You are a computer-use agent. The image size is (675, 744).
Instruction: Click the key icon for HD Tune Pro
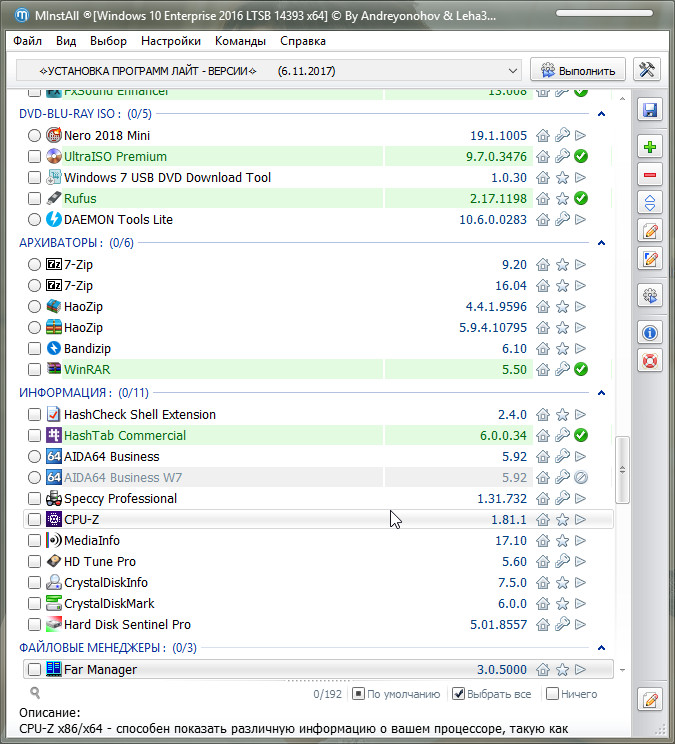(x=562, y=561)
